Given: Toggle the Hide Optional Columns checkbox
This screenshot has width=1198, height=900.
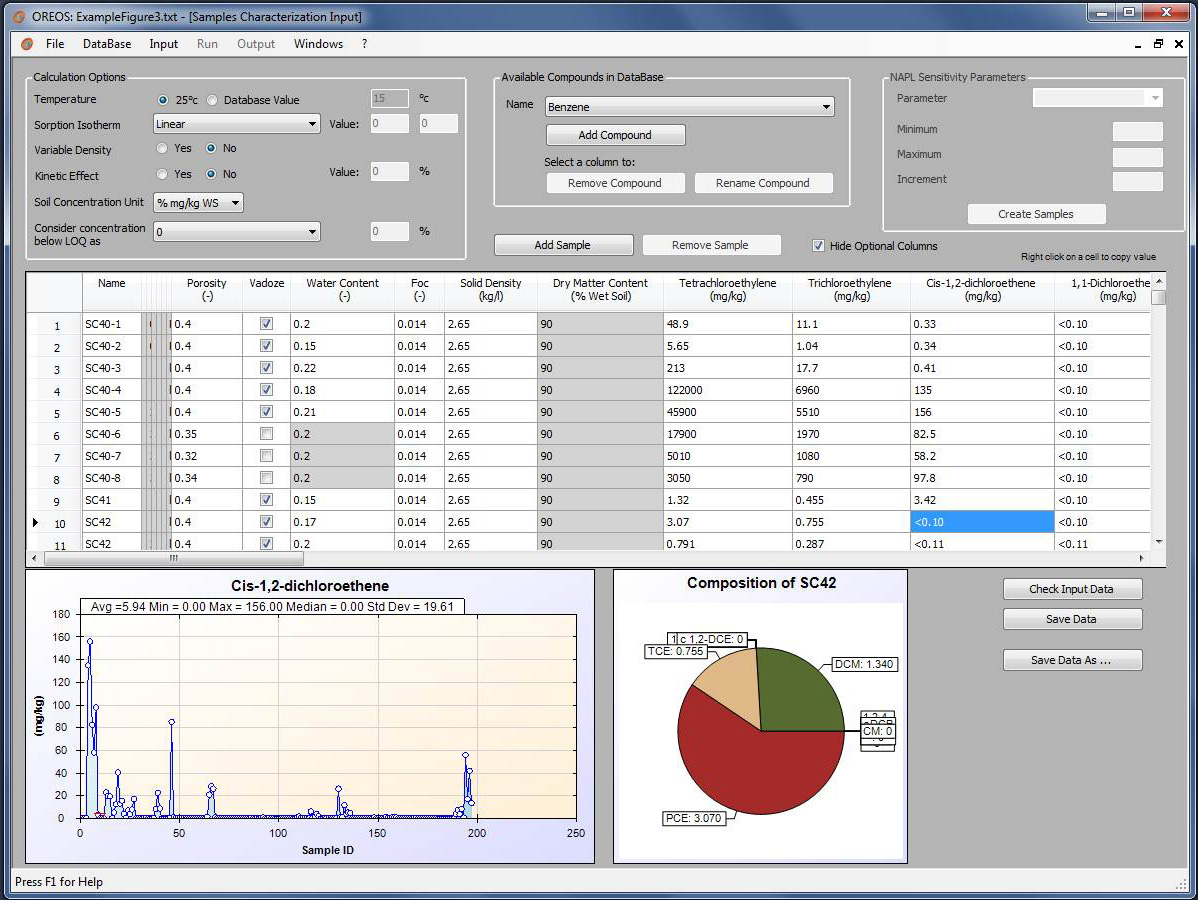Looking at the screenshot, I should 819,246.
